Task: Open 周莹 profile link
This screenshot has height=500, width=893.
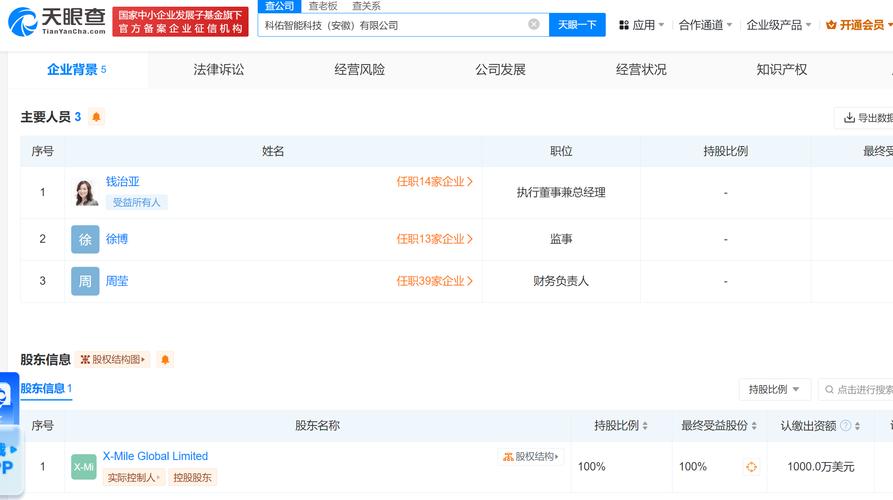Action: point(117,281)
